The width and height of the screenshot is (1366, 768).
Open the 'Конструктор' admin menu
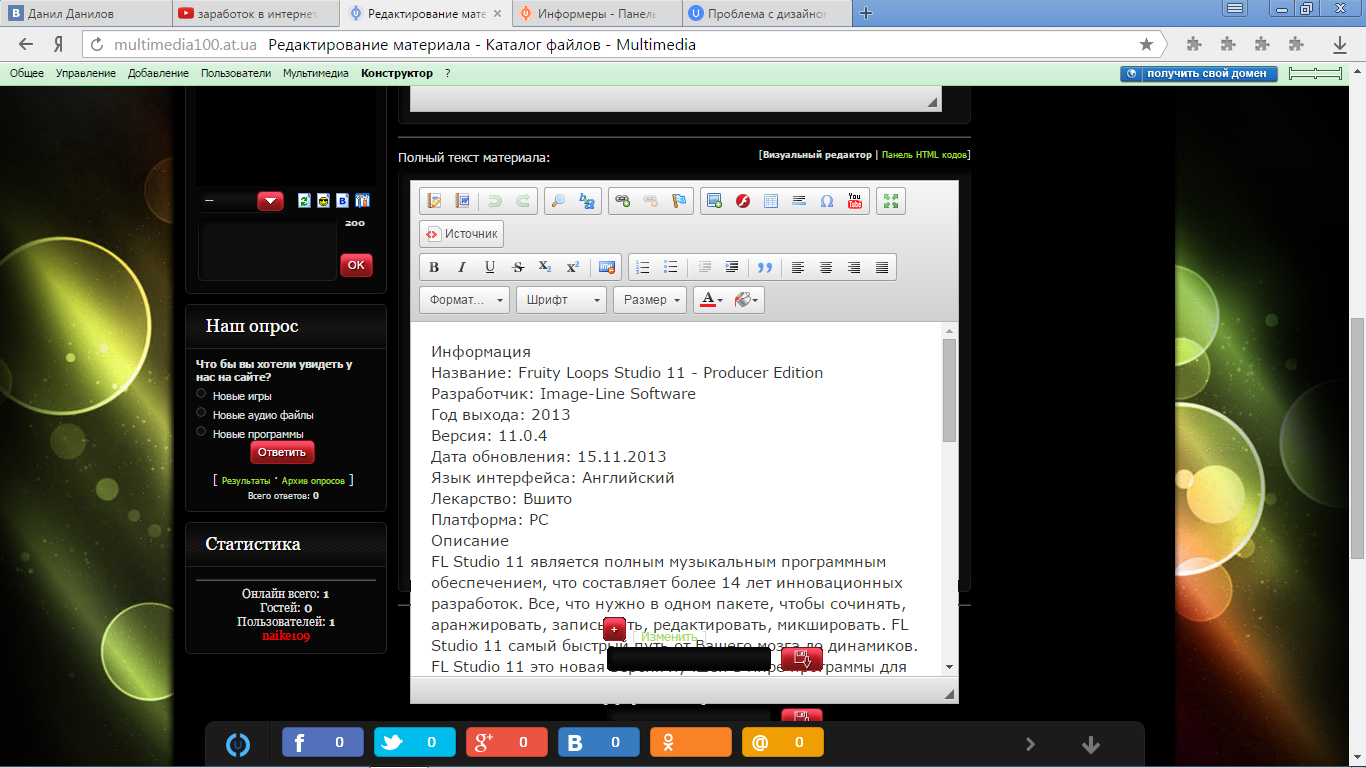(x=397, y=73)
